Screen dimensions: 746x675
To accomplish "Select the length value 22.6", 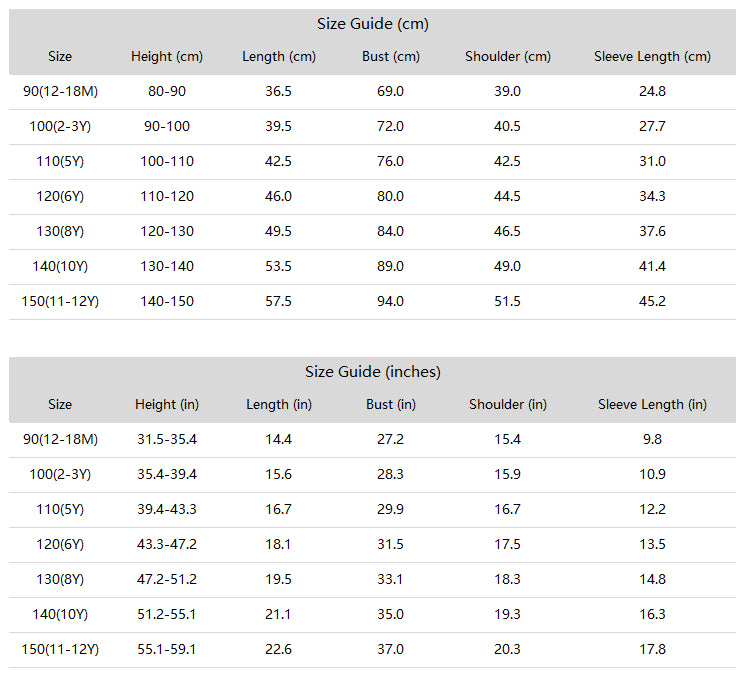I will [278, 649].
